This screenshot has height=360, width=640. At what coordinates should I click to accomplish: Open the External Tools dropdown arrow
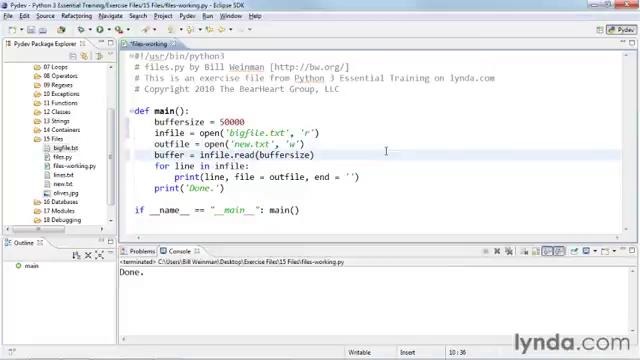128,30
